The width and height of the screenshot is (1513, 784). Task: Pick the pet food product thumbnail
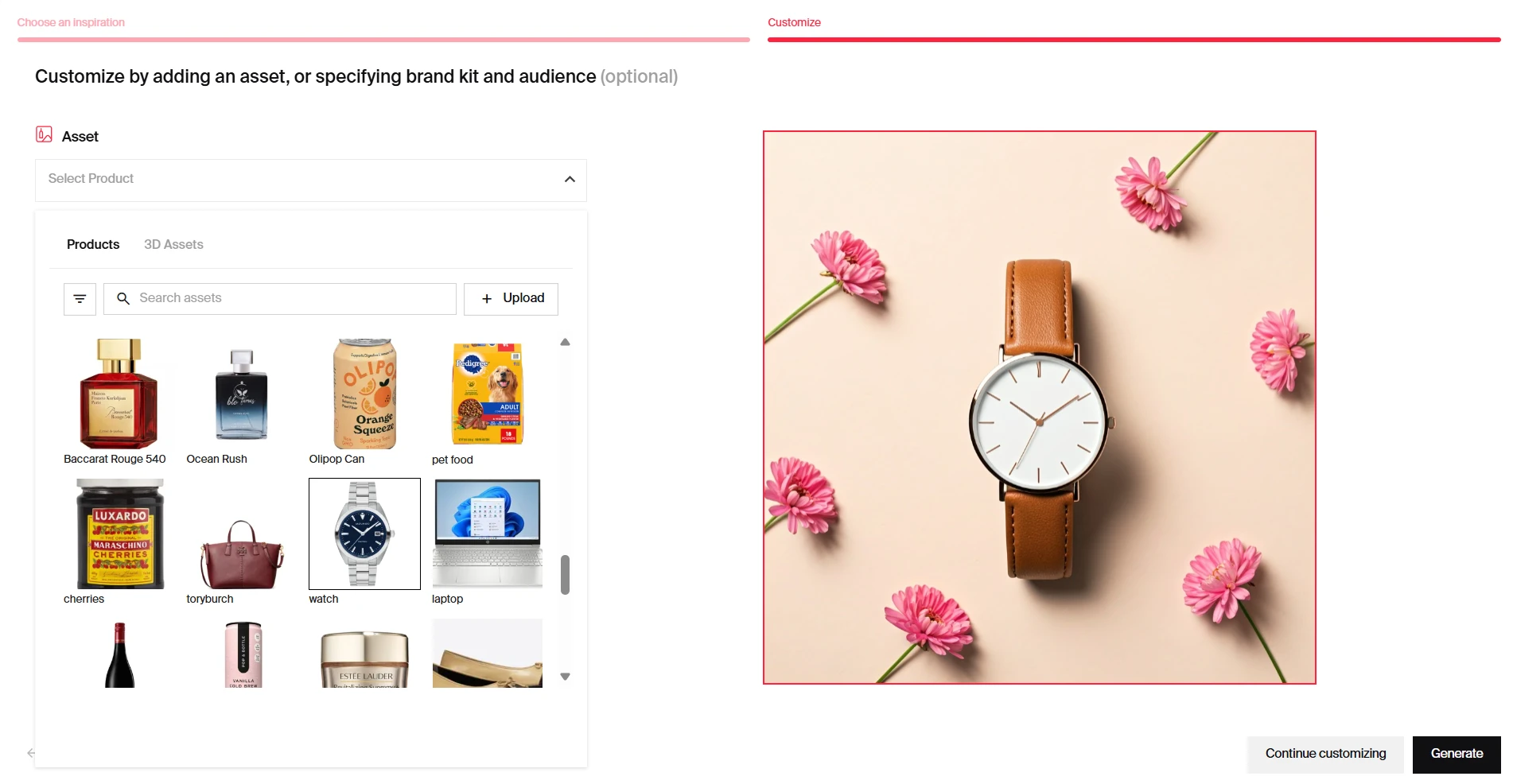pyautogui.click(x=488, y=394)
